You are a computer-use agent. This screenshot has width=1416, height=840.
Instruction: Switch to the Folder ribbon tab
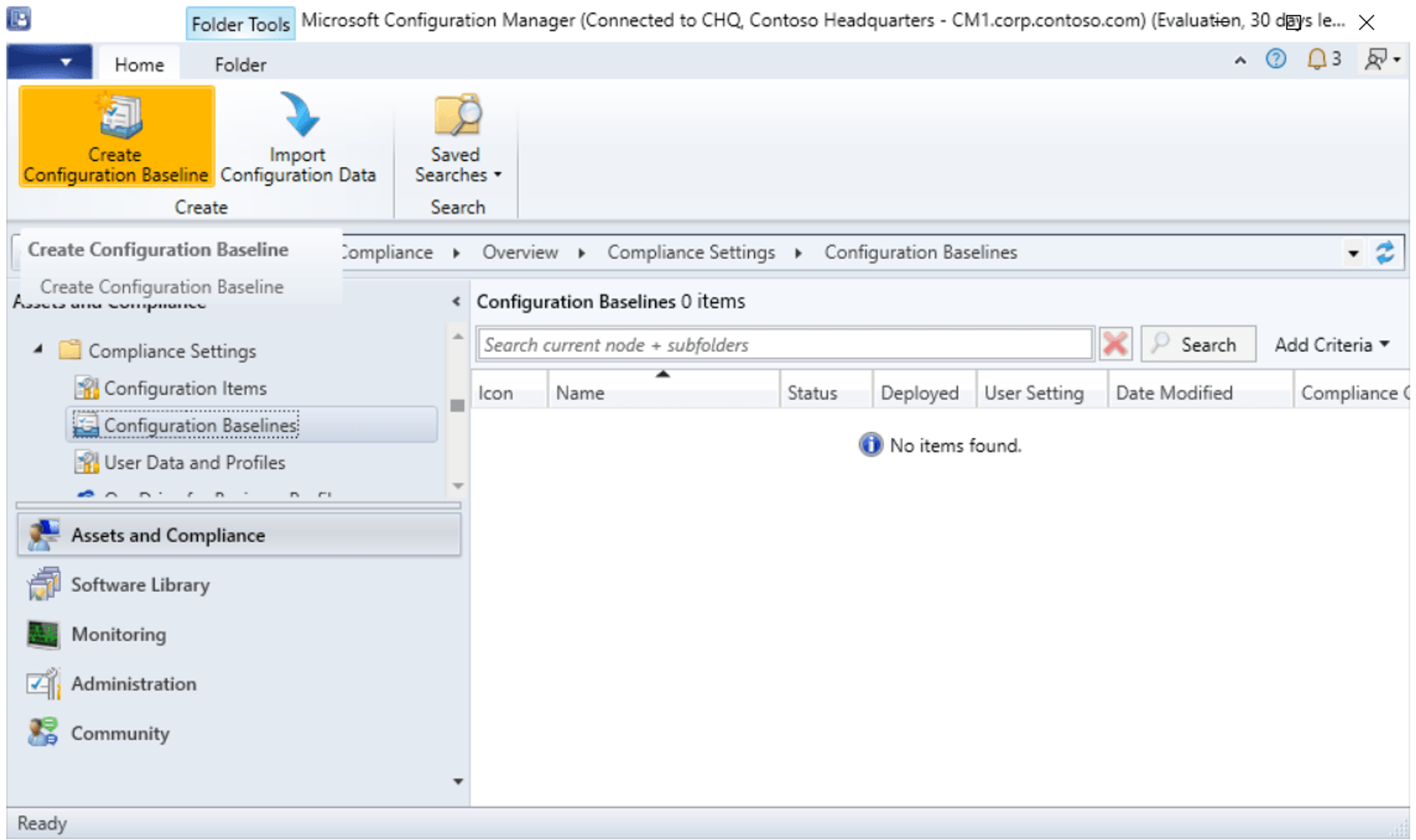(x=240, y=65)
